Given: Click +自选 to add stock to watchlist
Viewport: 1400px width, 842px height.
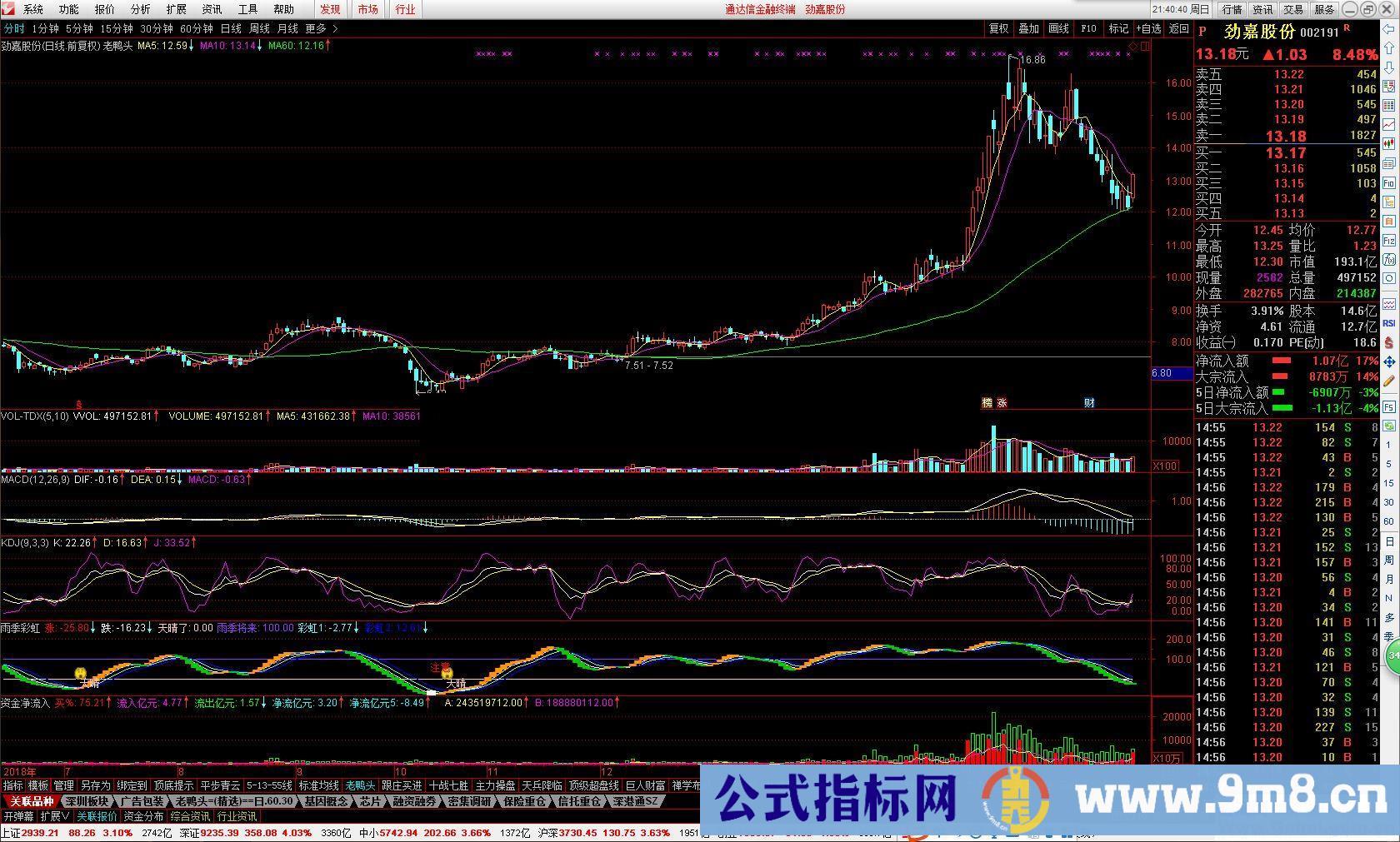Looking at the screenshot, I should coord(1148,27).
